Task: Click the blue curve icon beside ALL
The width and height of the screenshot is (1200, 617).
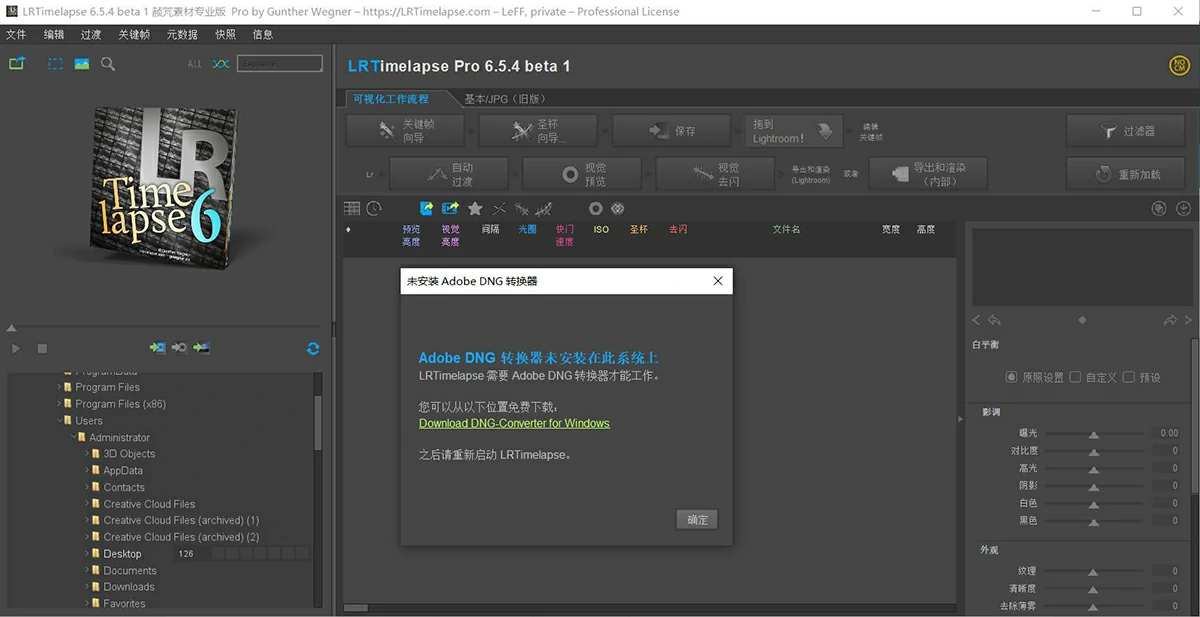Action: 221,64
